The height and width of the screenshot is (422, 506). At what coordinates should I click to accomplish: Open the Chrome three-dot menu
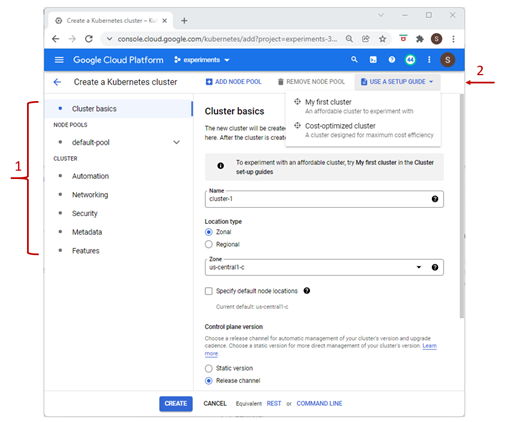[x=453, y=39]
